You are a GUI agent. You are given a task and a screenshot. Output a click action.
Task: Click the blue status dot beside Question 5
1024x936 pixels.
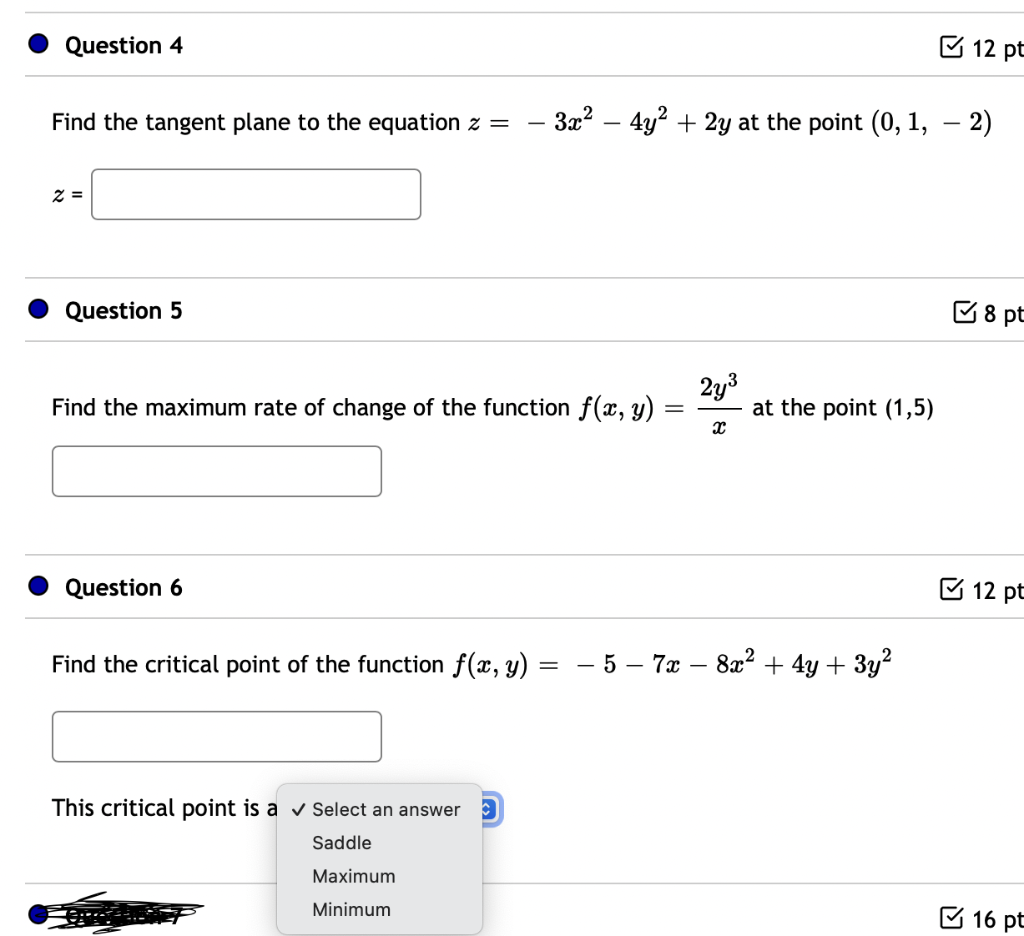coord(38,309)
